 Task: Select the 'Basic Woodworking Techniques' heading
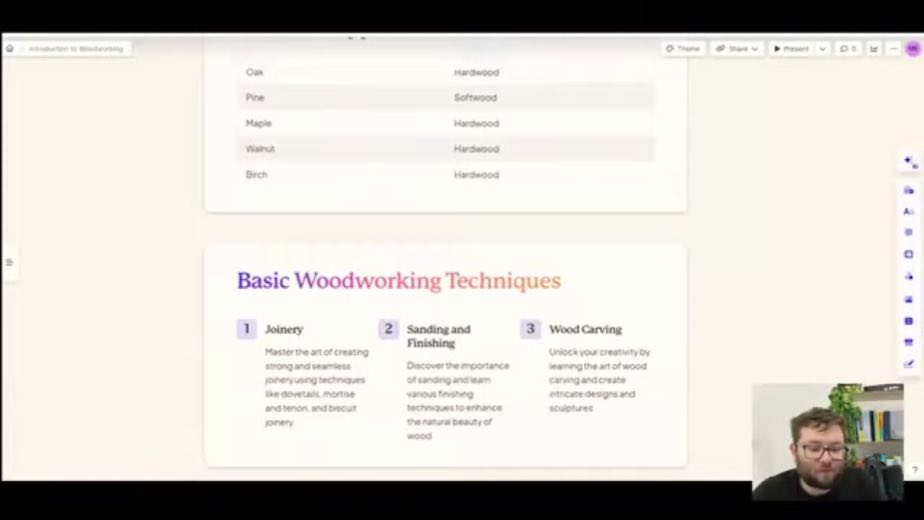(399, 281)
